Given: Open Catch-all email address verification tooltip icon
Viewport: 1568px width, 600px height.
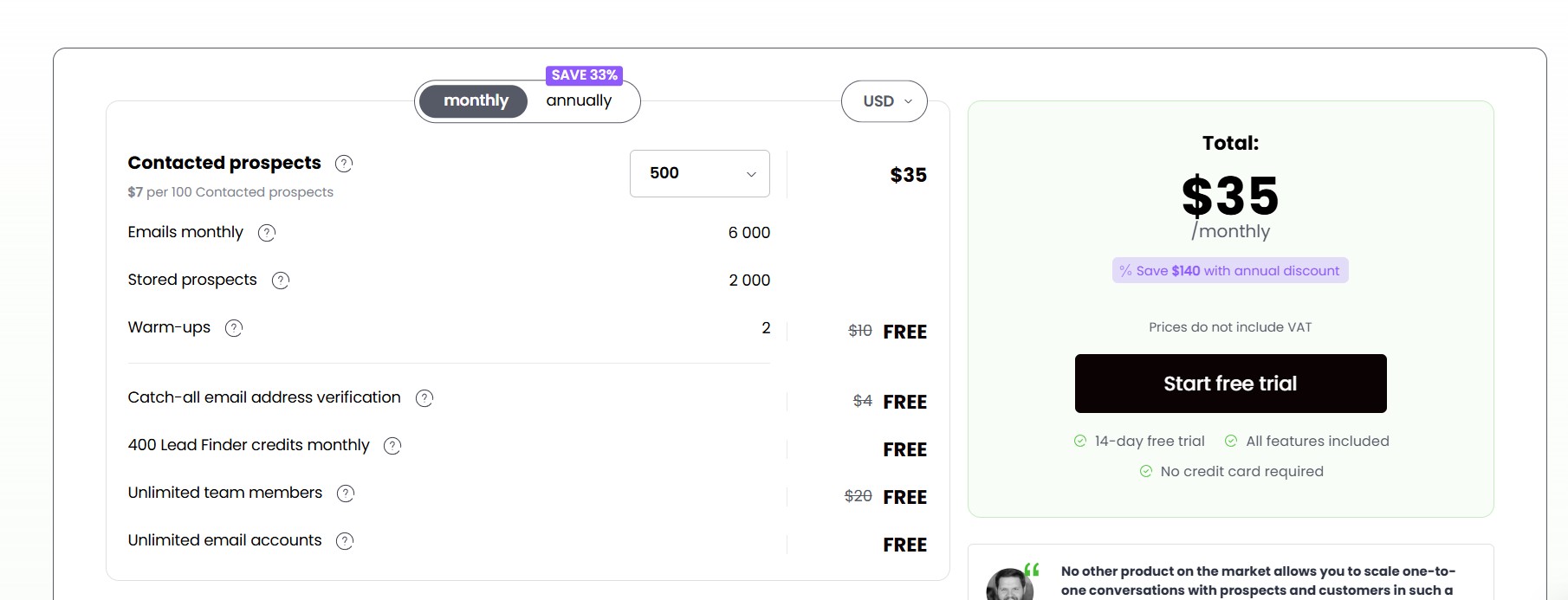Looking at the screenshot, I should coord(424,397).
